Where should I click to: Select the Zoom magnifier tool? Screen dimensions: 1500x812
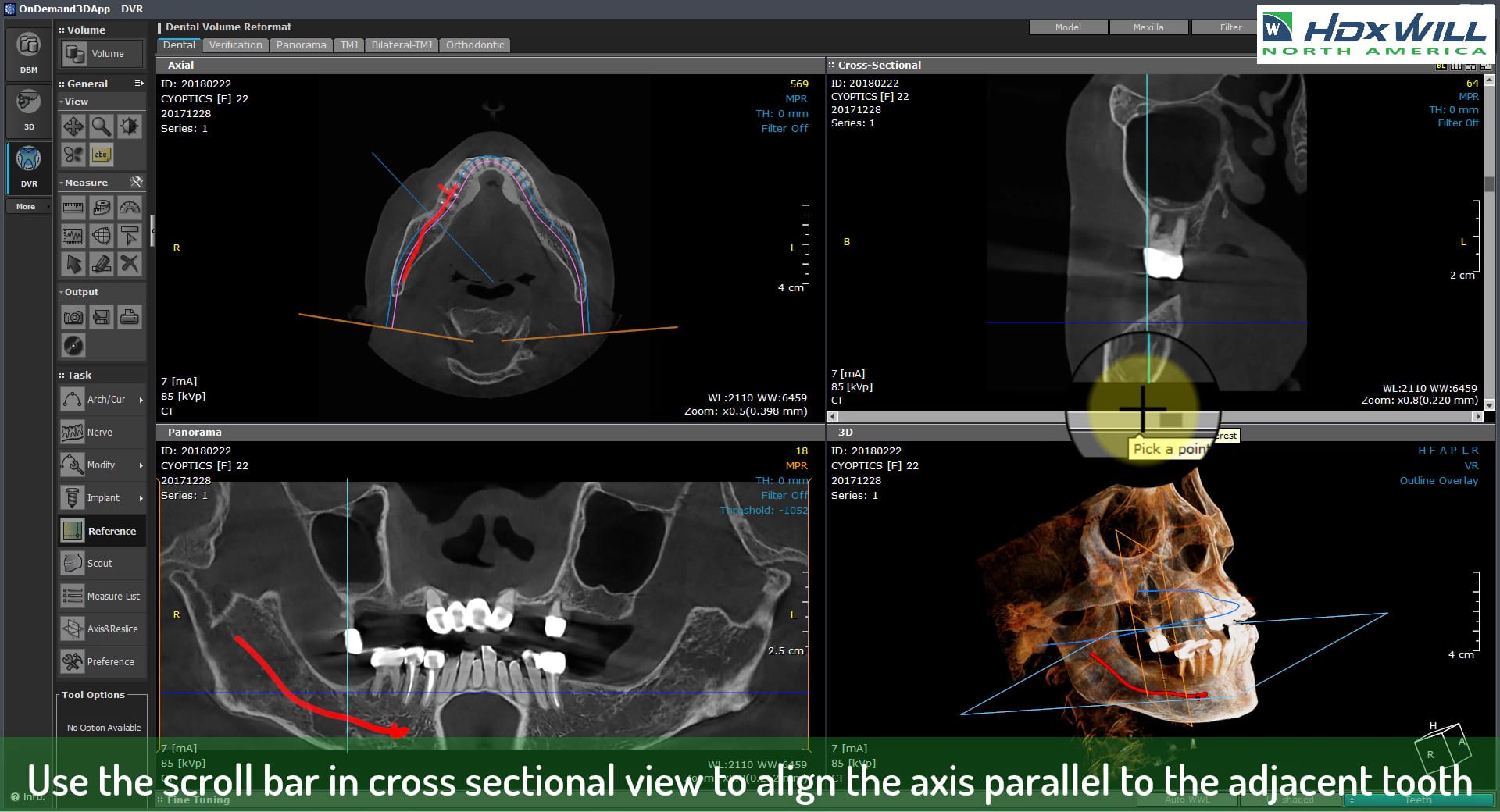coord(102,126)
